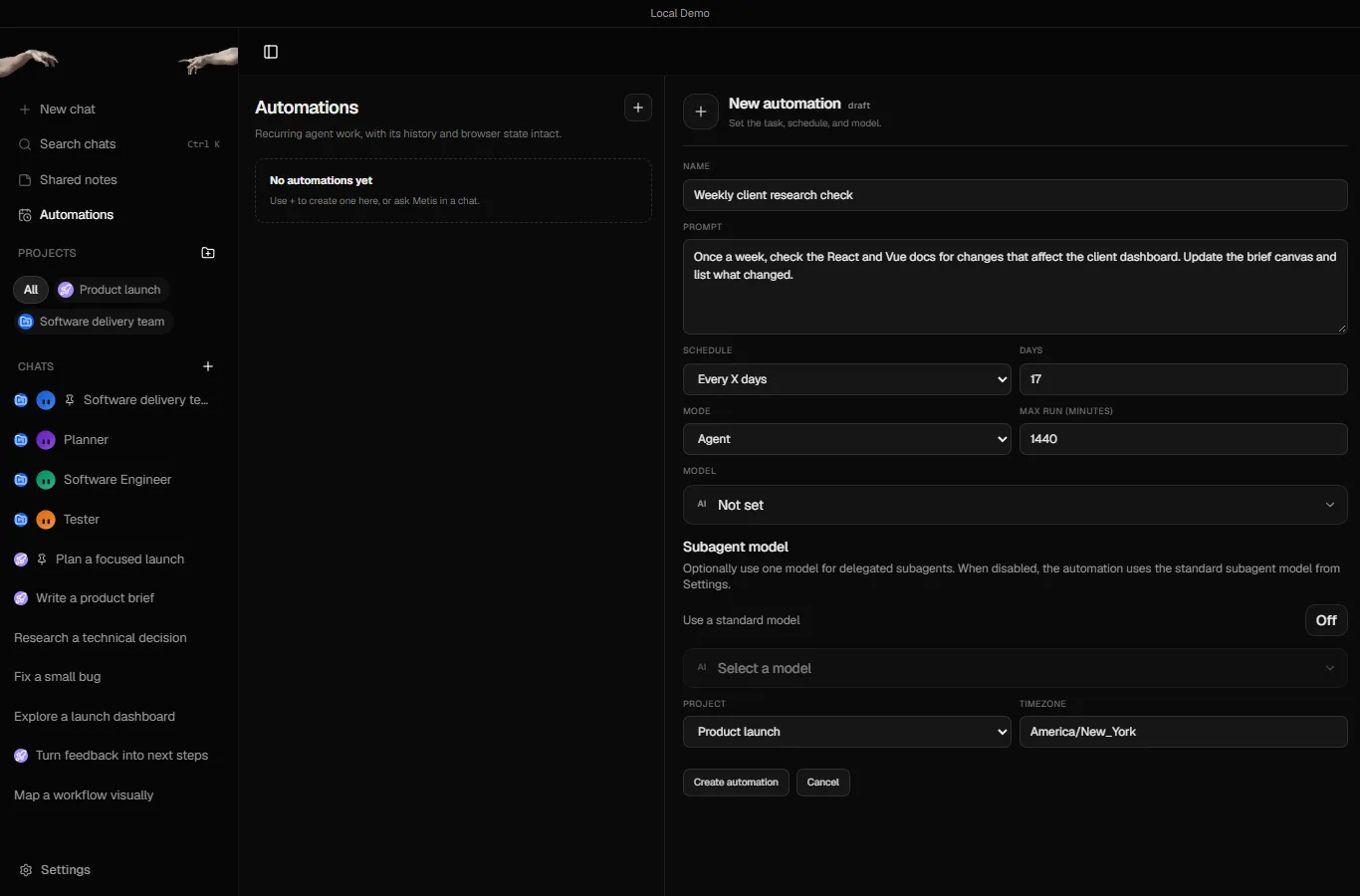Click the Create automation button
This screenshot has height=896, width=1360.
[x=736, y=783]
